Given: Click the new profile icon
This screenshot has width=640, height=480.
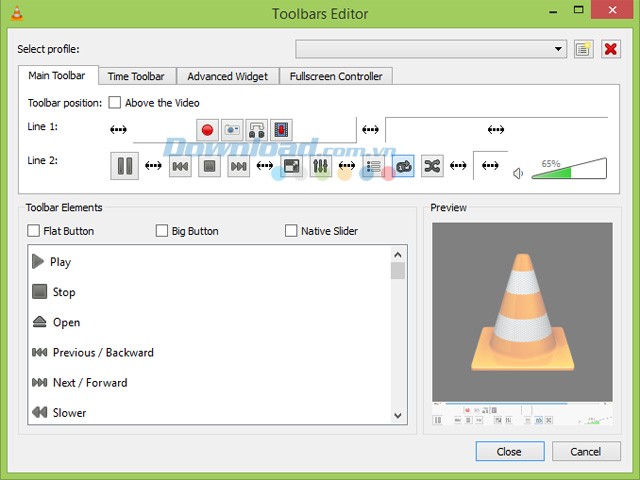Looking at the screenshot, I should pyautogui.click(x=584, y=49).
